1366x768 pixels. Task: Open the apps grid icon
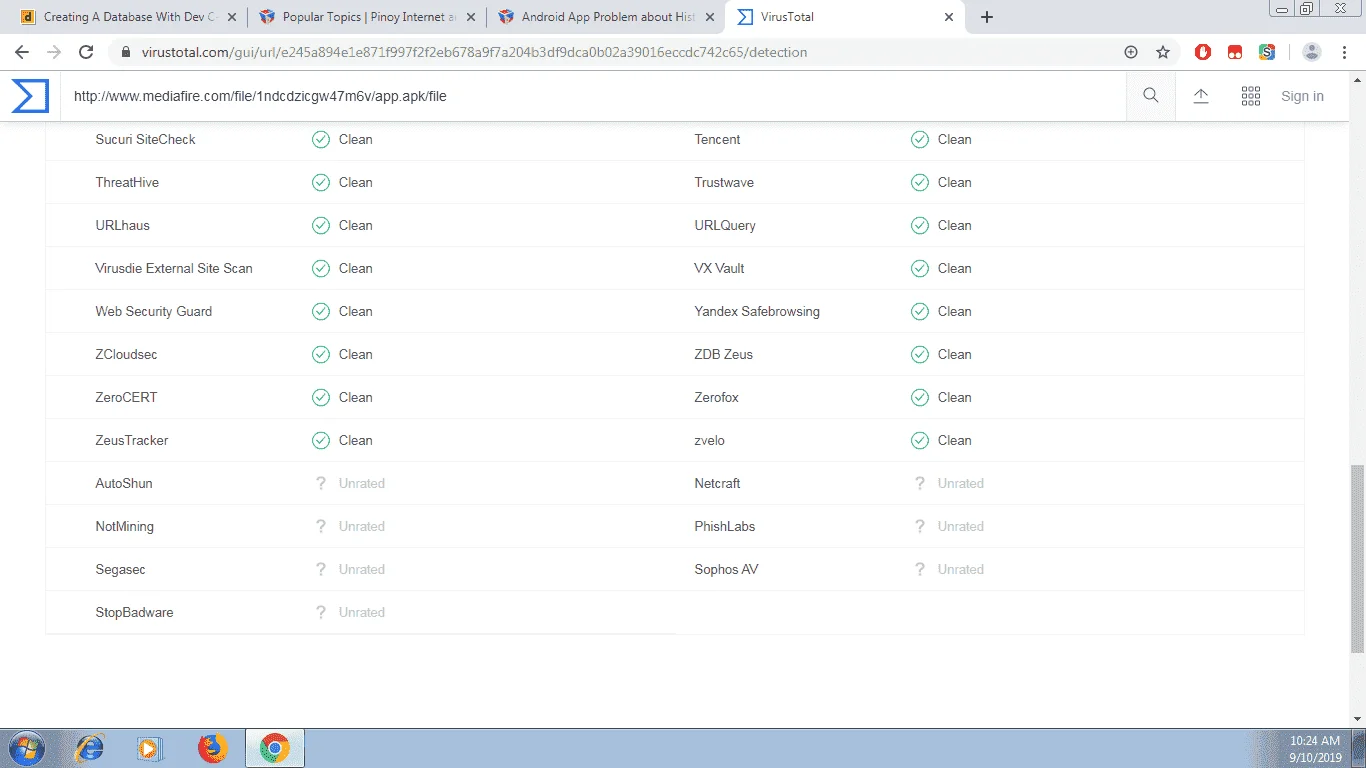point(1251,96)
